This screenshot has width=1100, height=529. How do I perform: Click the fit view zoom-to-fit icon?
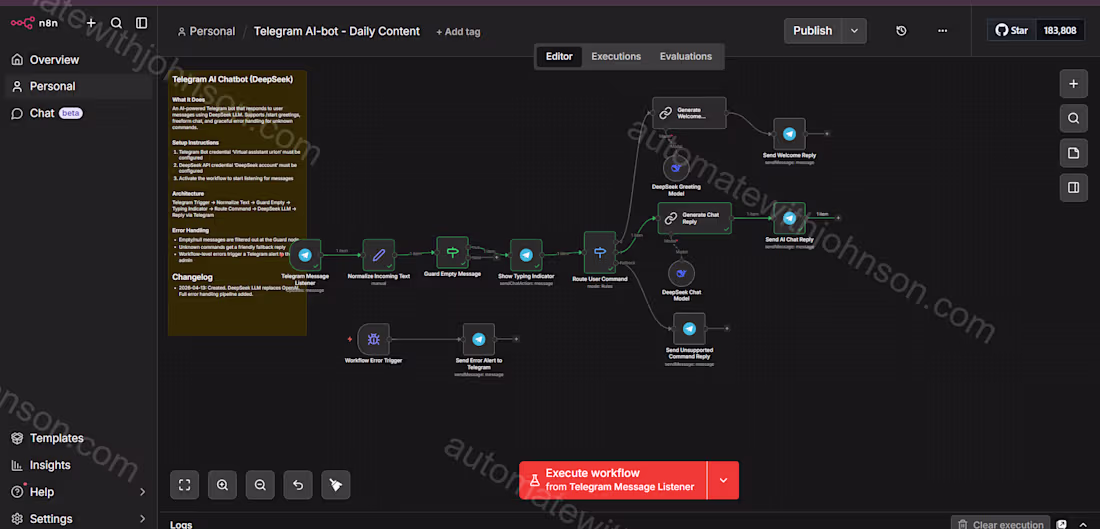[185, 485]
